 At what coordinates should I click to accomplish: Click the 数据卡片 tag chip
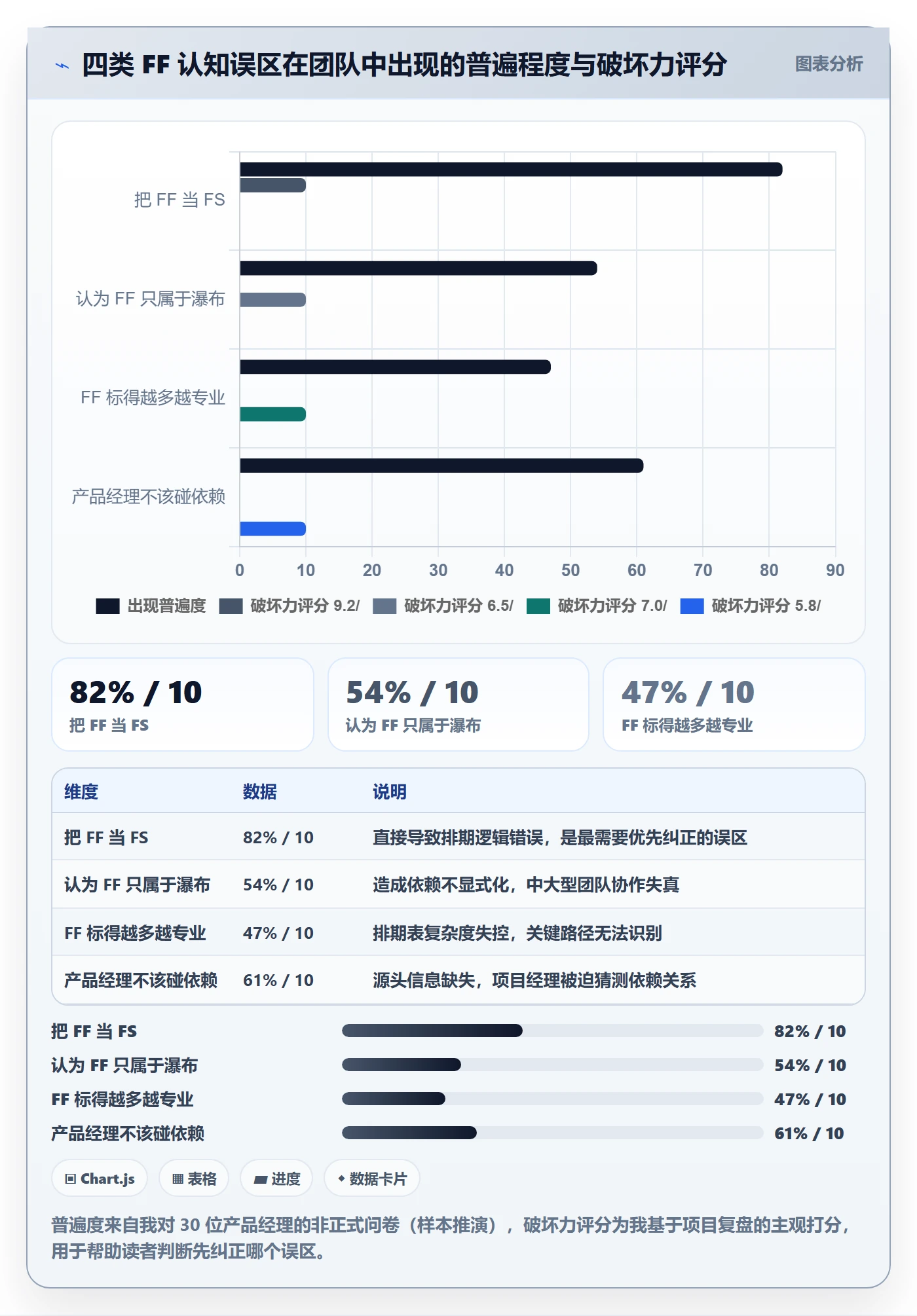point(372,1179)
